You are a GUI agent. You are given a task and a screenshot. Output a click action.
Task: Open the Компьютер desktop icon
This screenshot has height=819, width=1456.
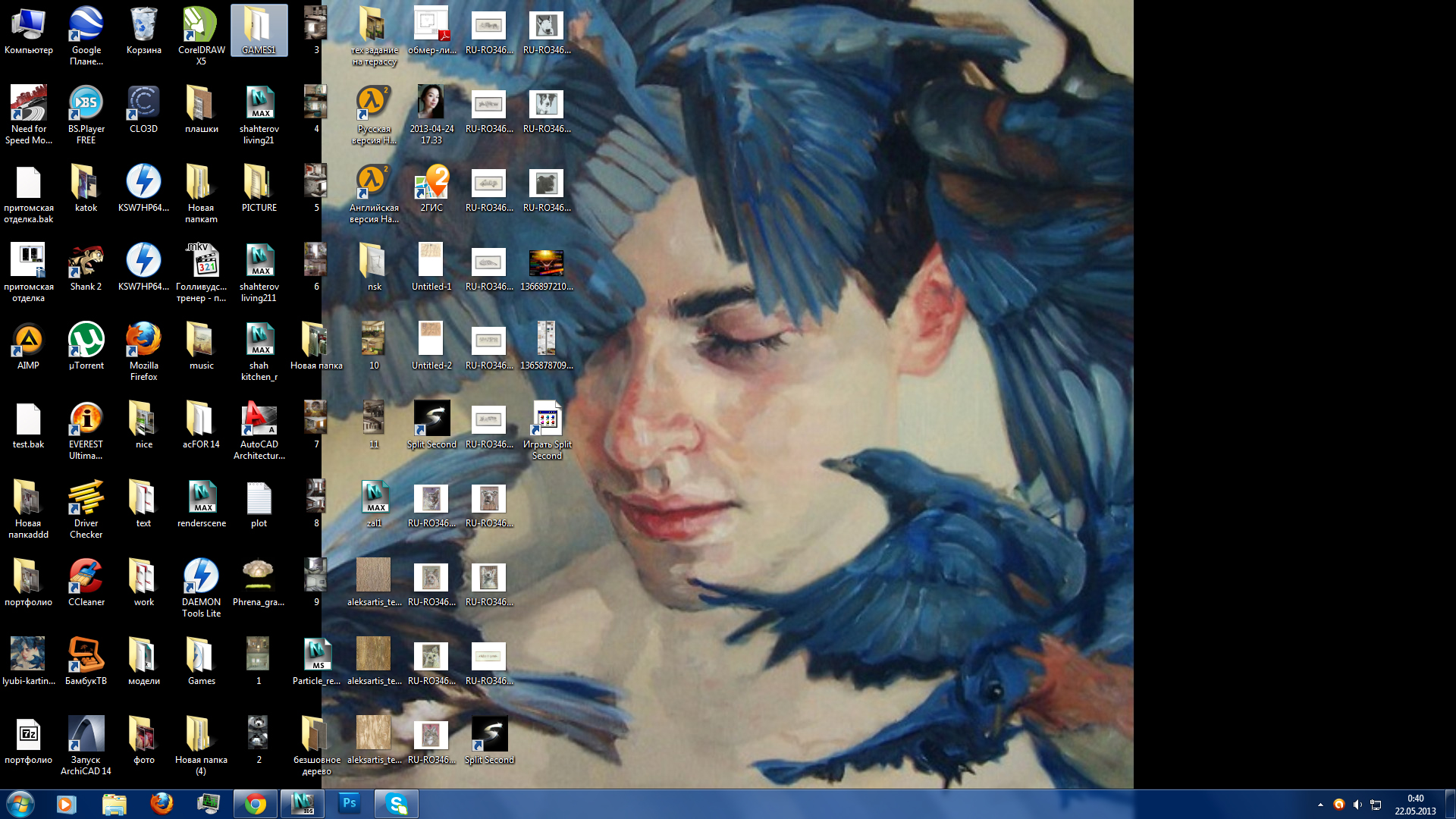tap(28, 32)
